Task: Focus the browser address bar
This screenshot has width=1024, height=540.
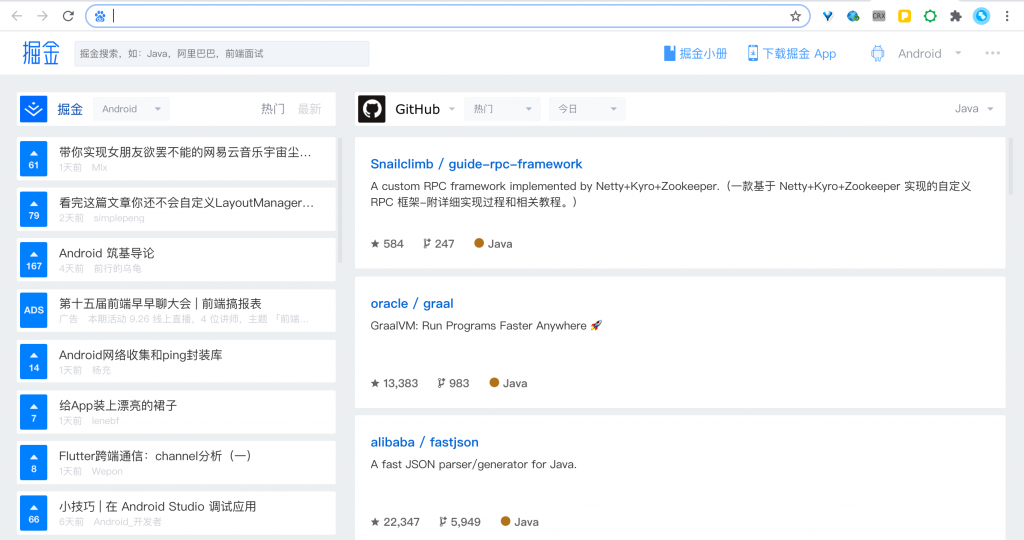Action: click(x=447, y=16)
